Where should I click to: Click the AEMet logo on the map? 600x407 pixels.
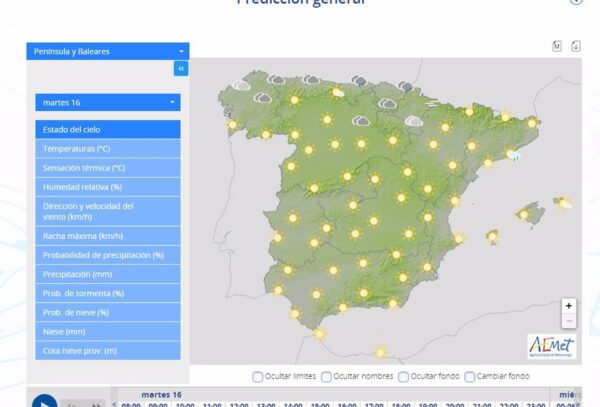tap(551, 345)
